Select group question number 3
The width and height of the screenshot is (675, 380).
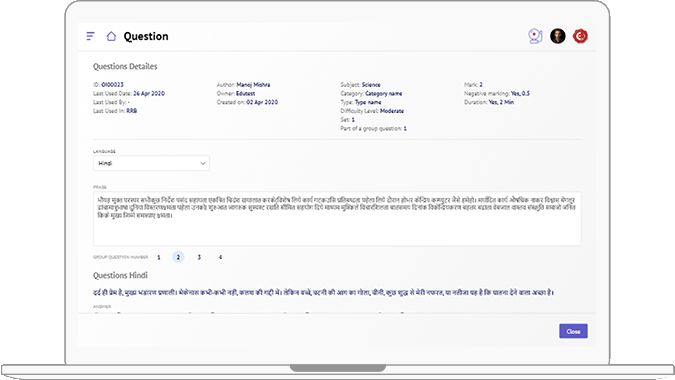[199, 257]
